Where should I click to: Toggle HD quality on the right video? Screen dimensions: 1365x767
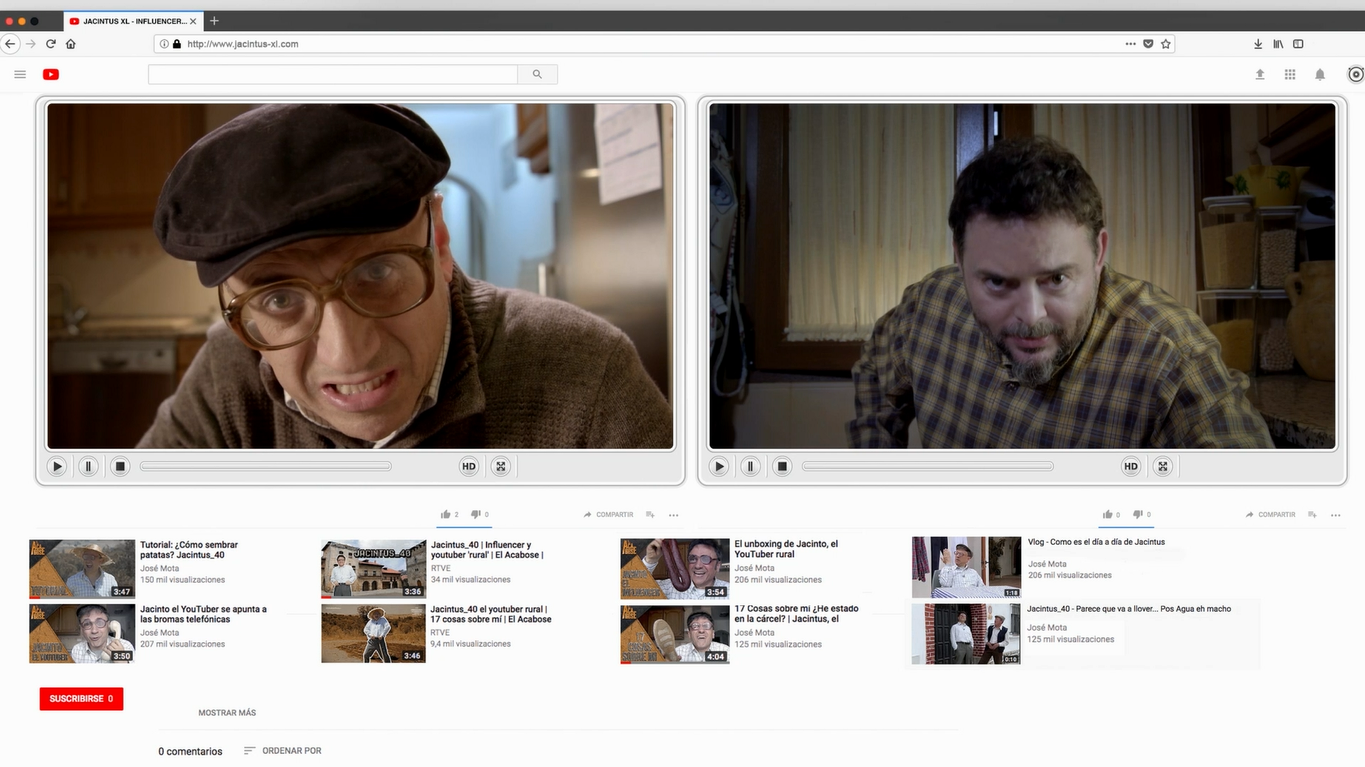(1130, 466)
